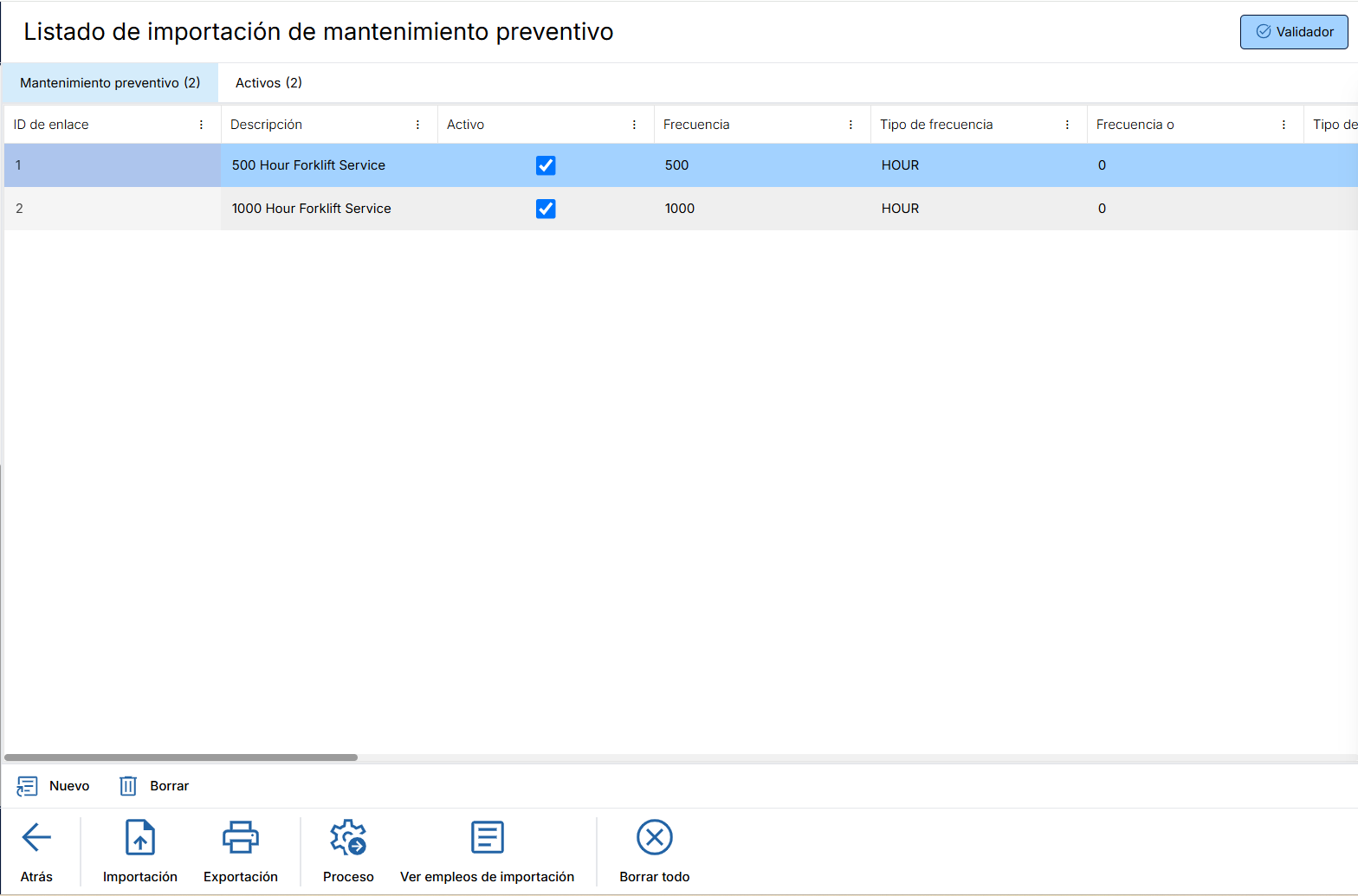Open column menu for Frecuencia o
This screenshot has height=896, width=1358.
pos(1284,125)
